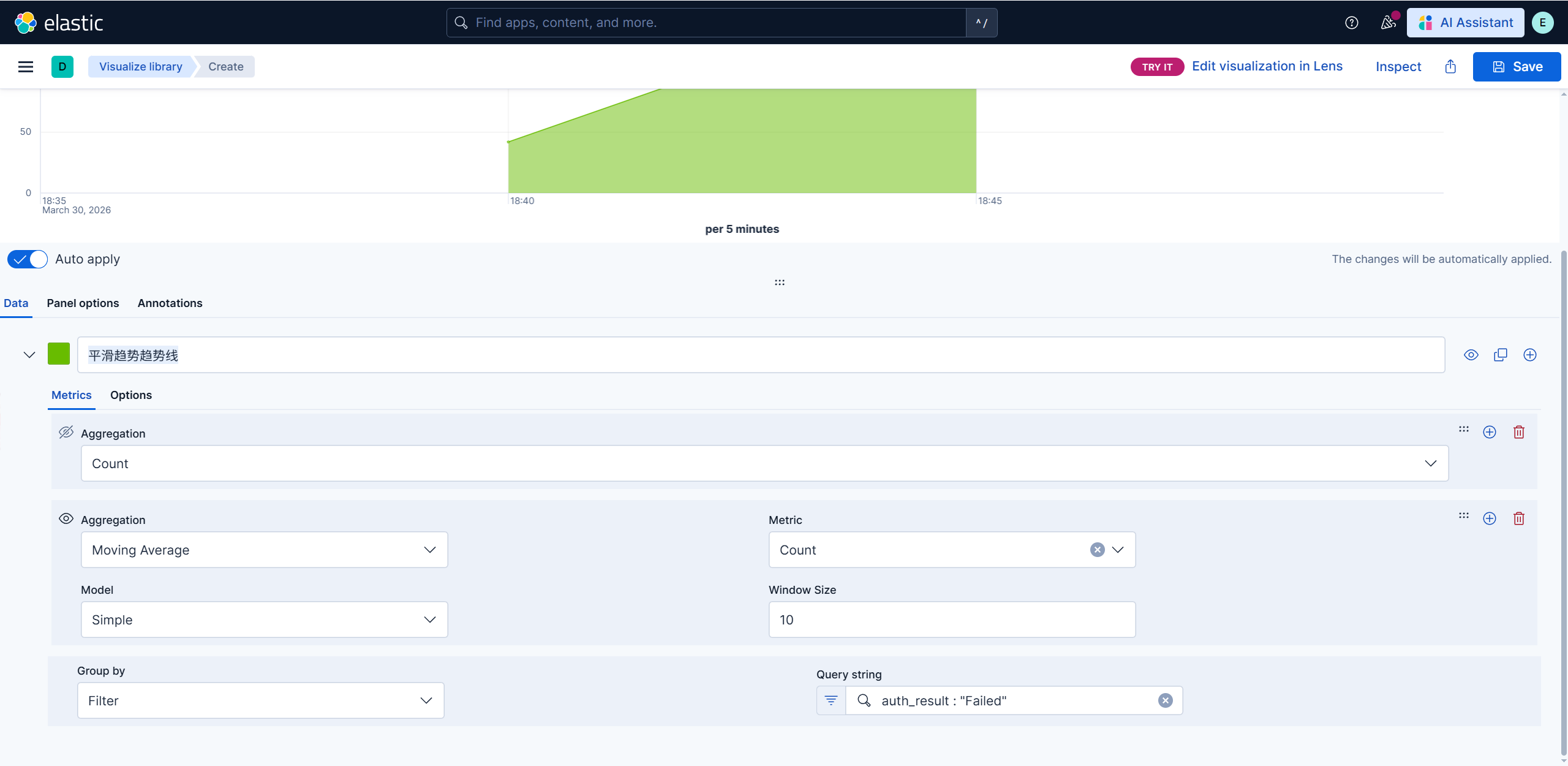The width and height of the screenshot is (1568, 766).
Task: Open the newsfeed celebration icon
Action: pos(1388,23)
